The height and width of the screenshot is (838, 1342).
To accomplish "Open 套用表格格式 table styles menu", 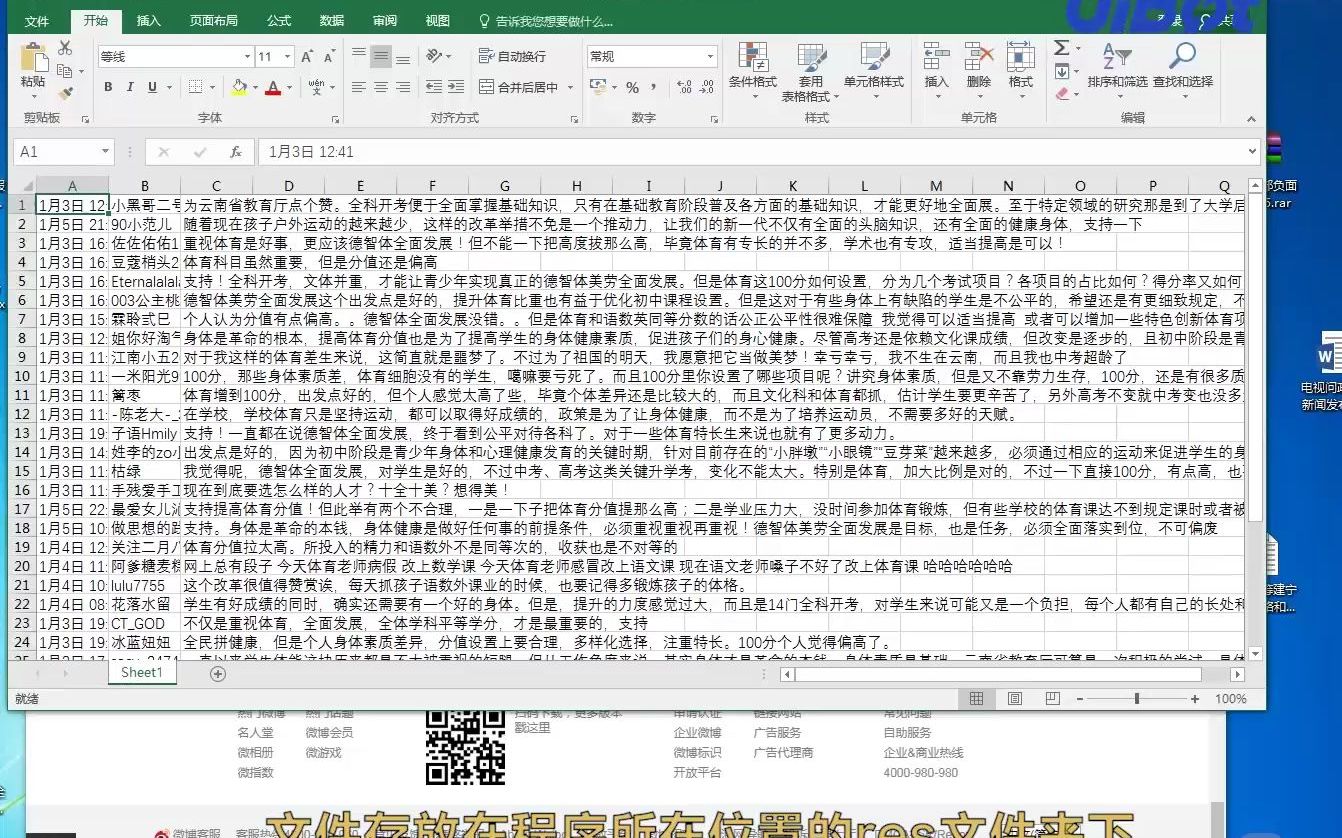I will [x=810, y=72].
